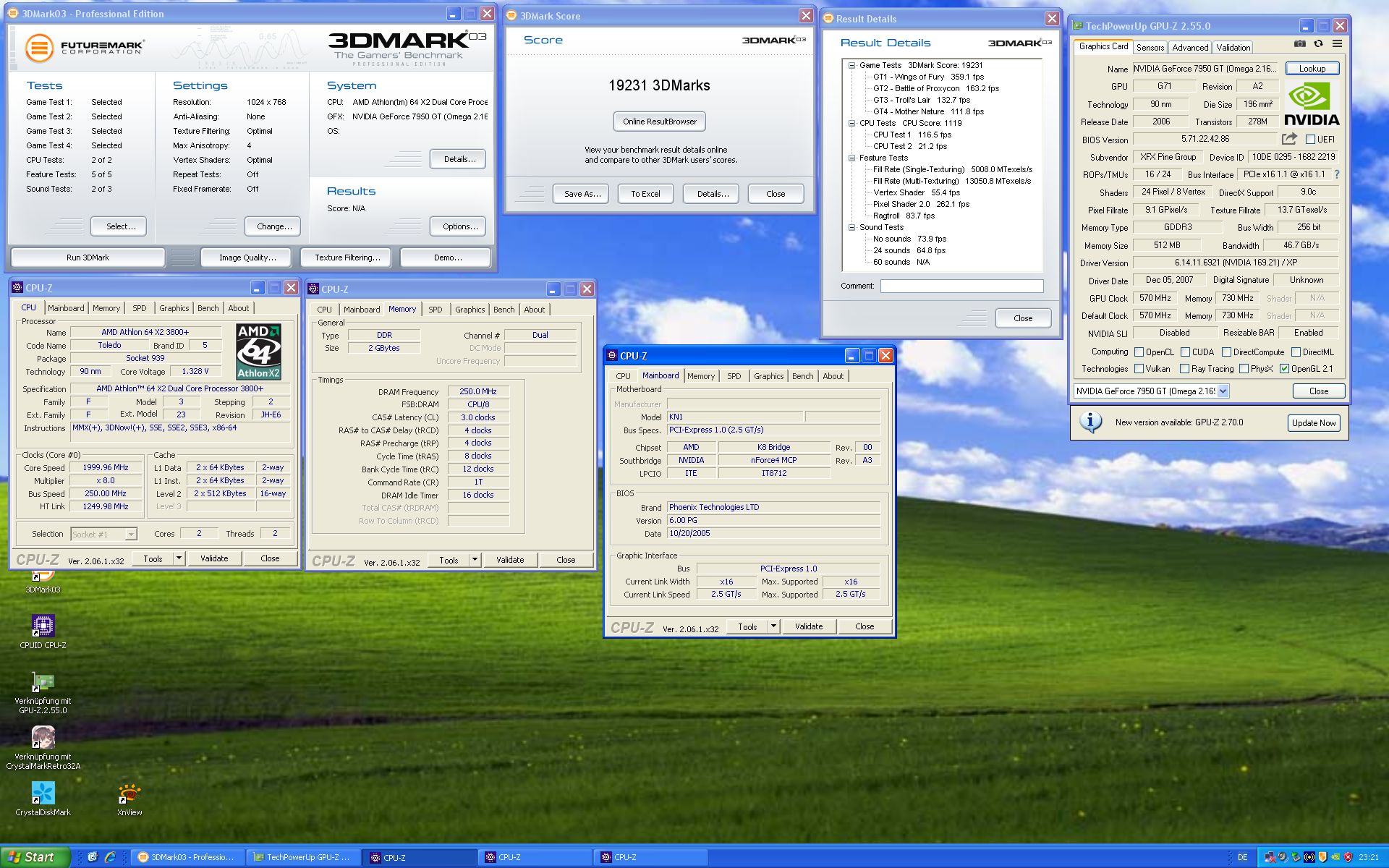Collapse the Feature Tests tree node

coord(852,158)
